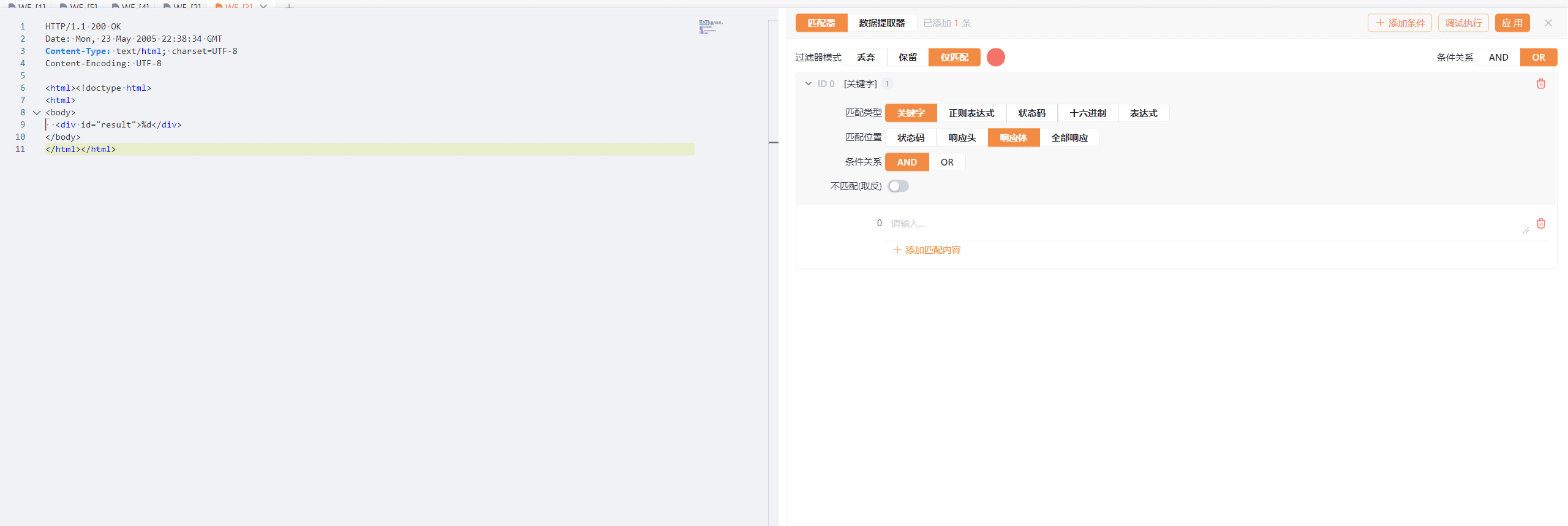1568x526 pixels.
Task: Enable the 不匹配(取反) switch
Action: click(898, 186)
